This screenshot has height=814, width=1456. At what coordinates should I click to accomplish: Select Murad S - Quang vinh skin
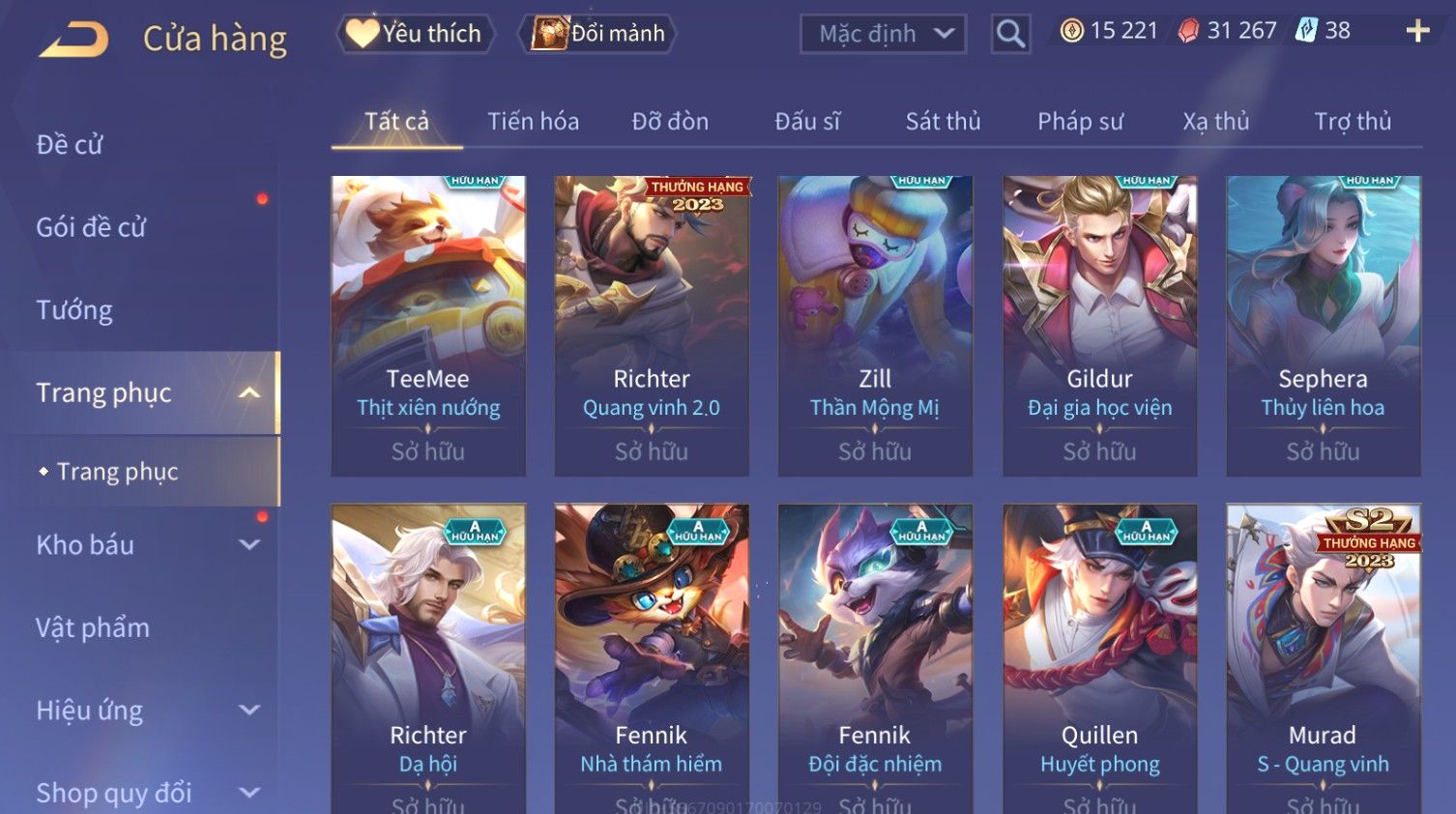[1324, 658]
